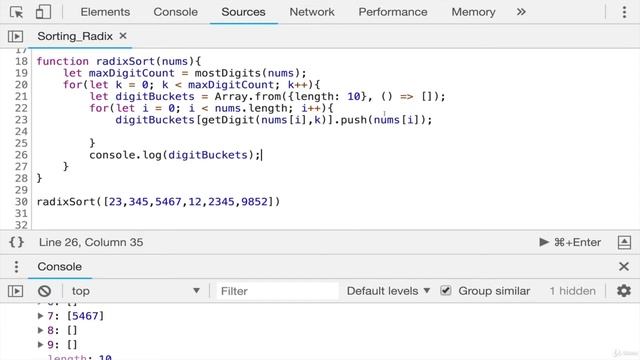Expand console entry 7: [5467]
Image resolution: width=640 pixels, height=360 pixels.
coord(40,316)
